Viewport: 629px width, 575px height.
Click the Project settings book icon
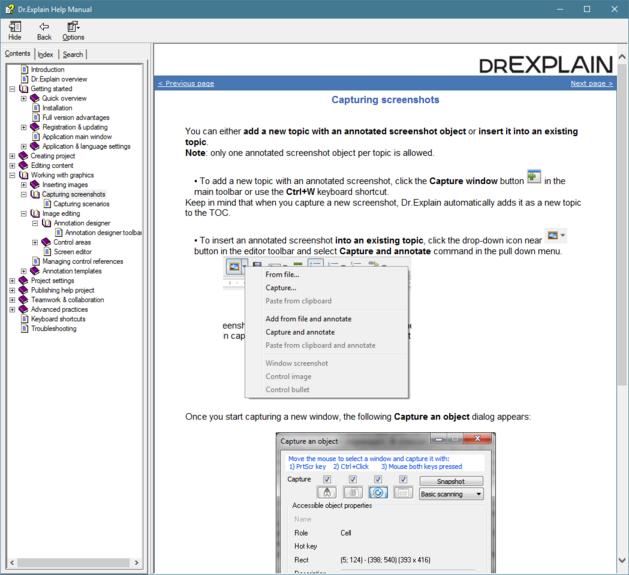click(x=24, y=281)
